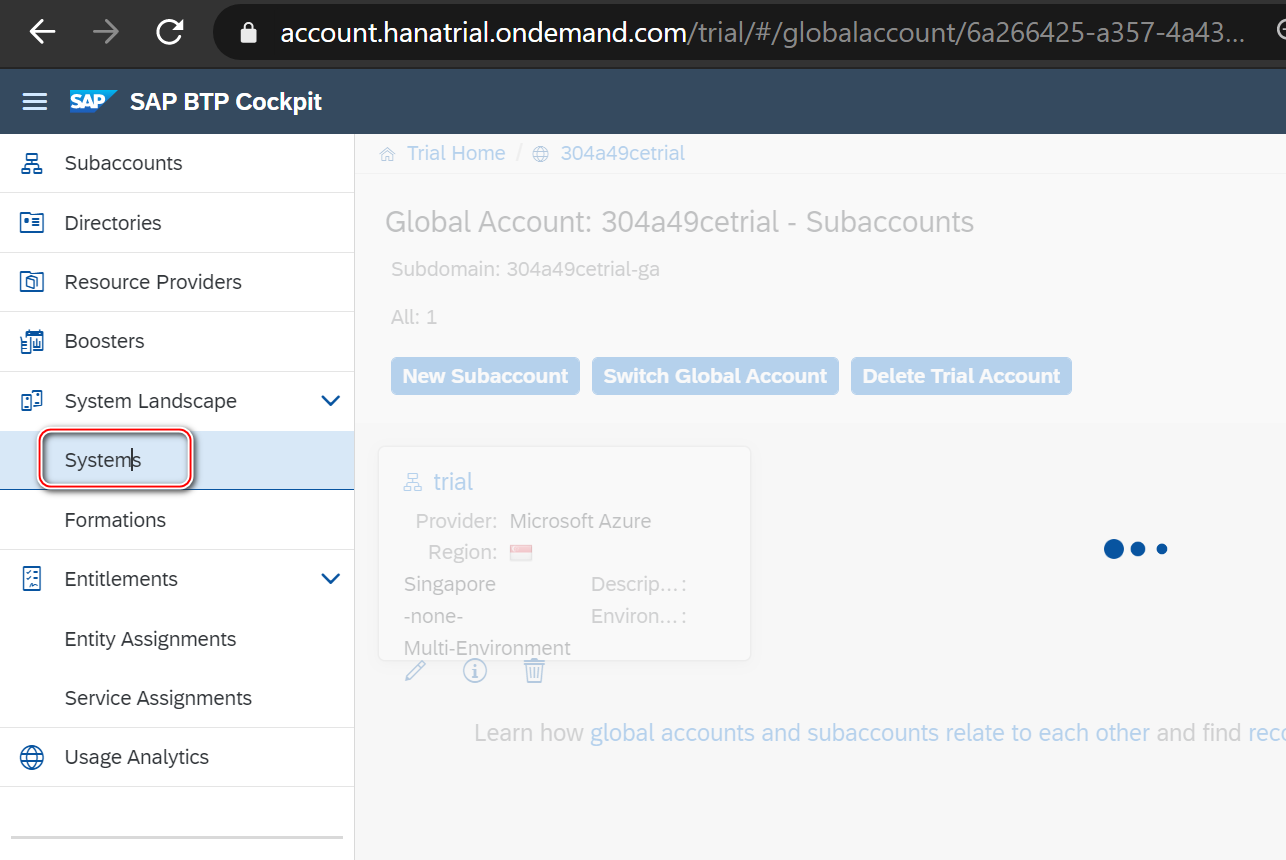Show trial subaccount info icon
Image resolution: width=1286 pixels, height=860 pixels.
475,670
